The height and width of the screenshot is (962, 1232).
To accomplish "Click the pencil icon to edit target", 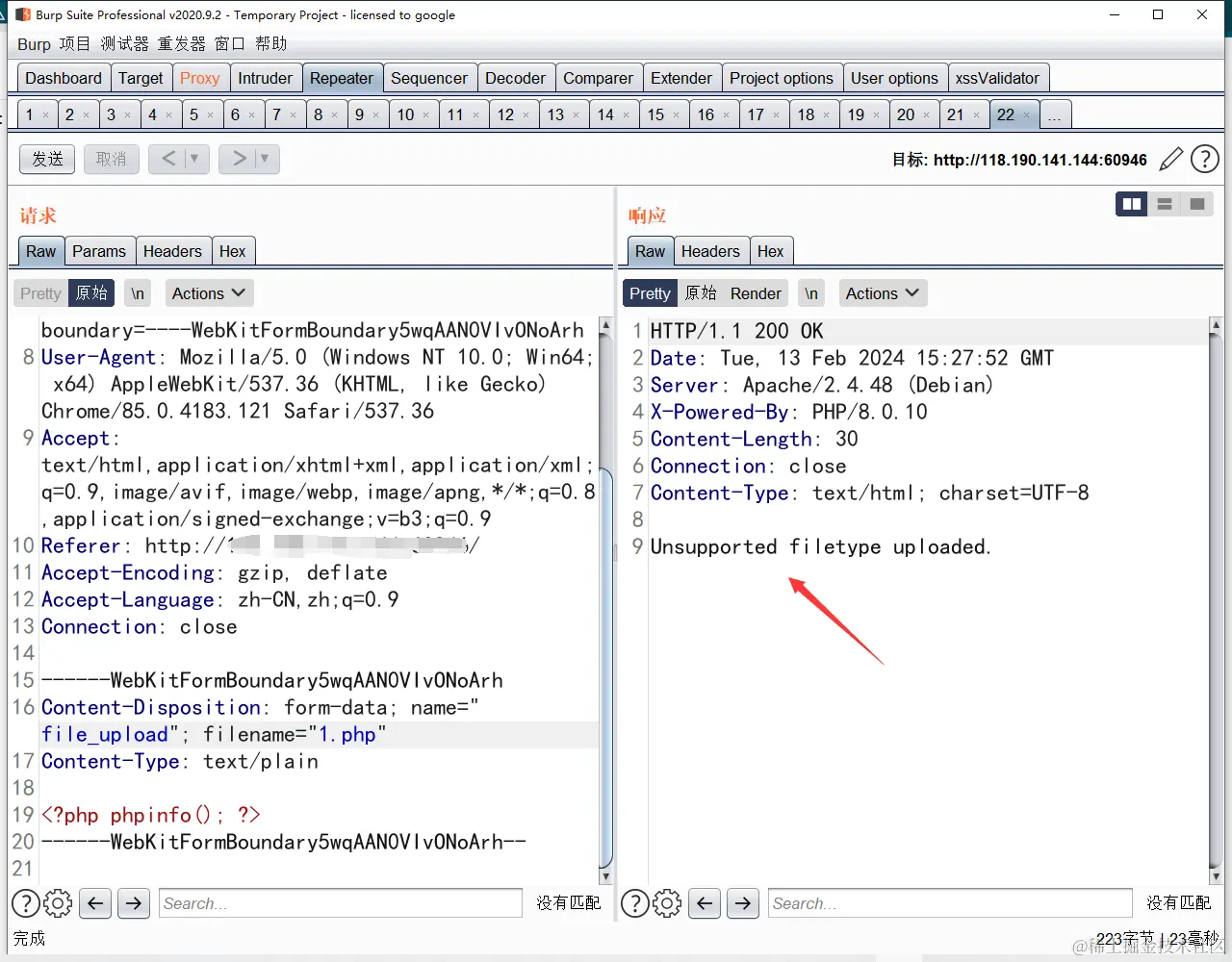I will [1170, 160].
